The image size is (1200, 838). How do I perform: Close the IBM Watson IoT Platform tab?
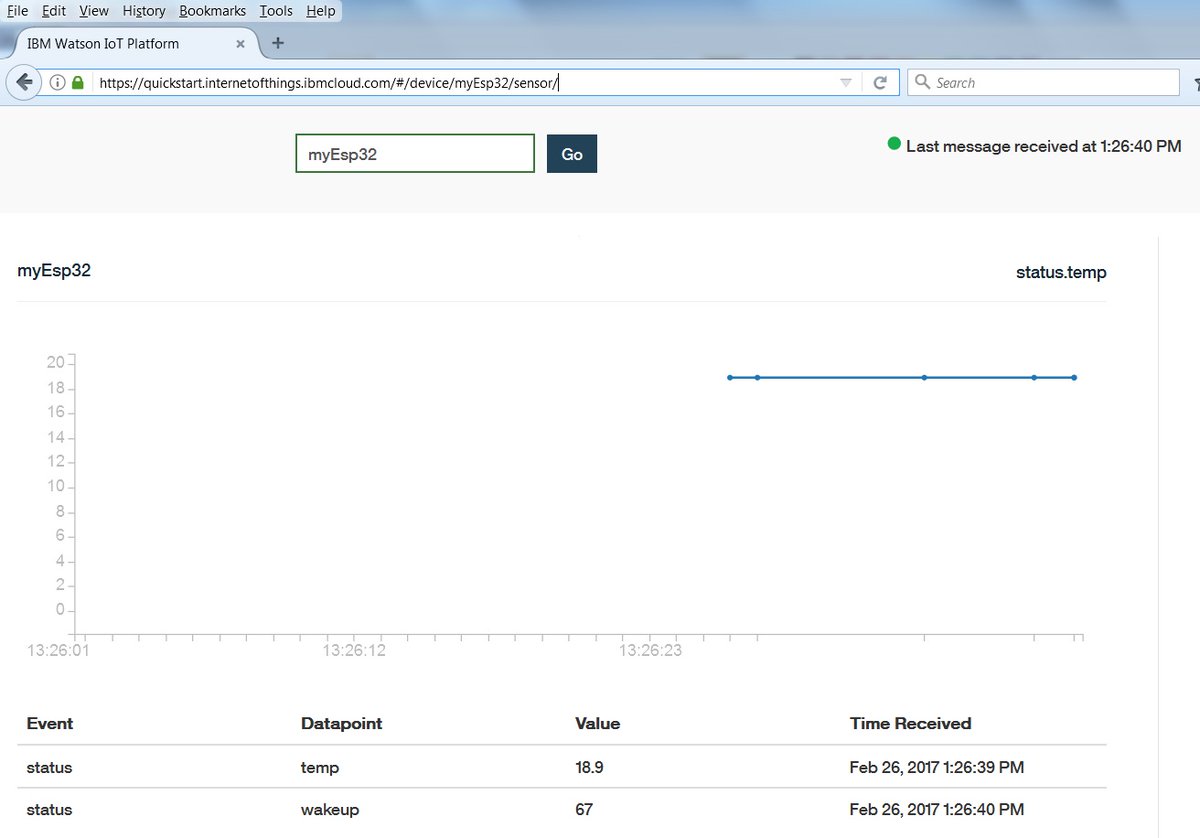click(x=240, y=44)
